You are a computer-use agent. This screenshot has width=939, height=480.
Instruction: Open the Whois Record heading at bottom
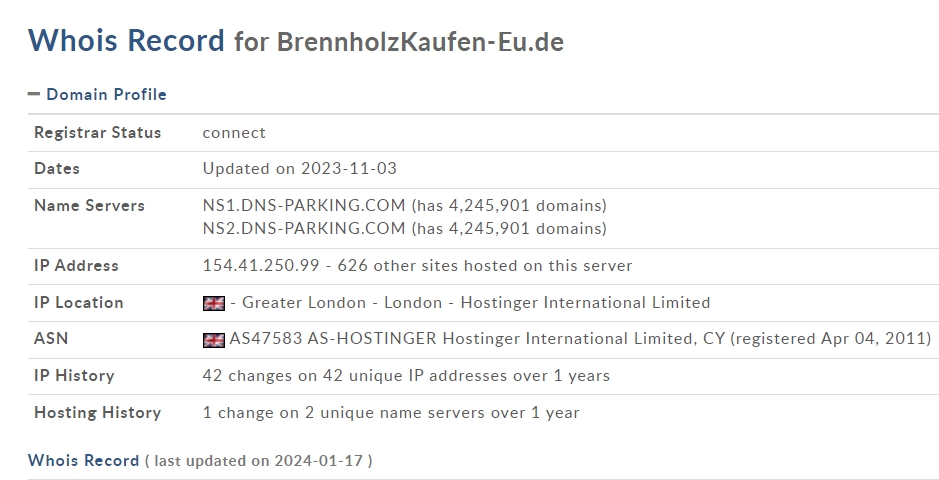pos(83,460)
